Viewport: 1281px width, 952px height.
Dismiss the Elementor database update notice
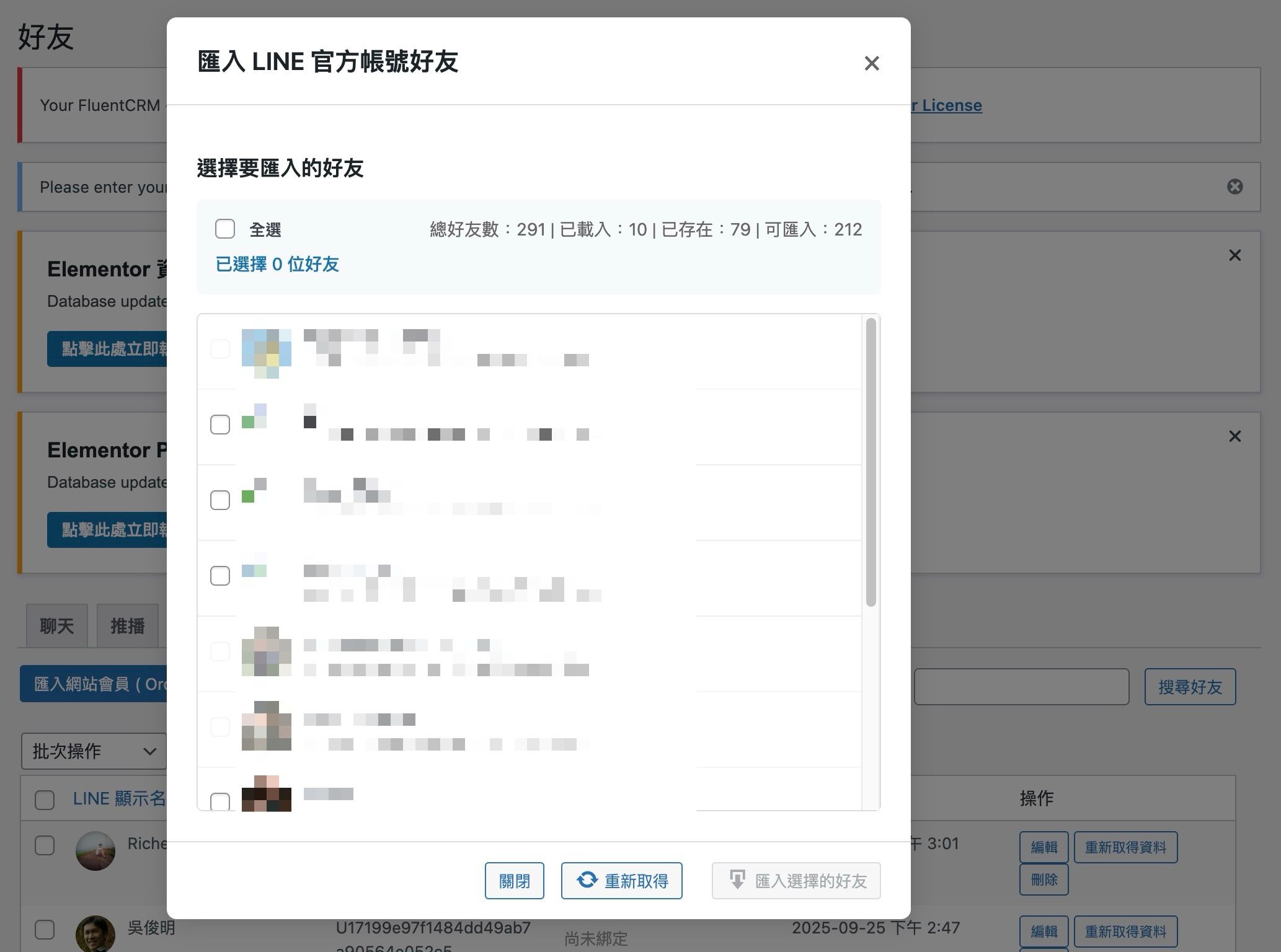[1234, 255]
